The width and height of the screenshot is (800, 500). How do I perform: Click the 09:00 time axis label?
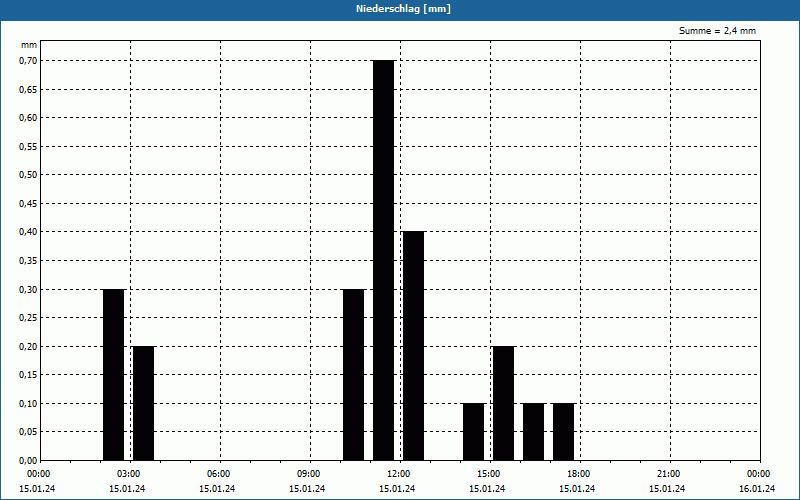pos(308,474)
